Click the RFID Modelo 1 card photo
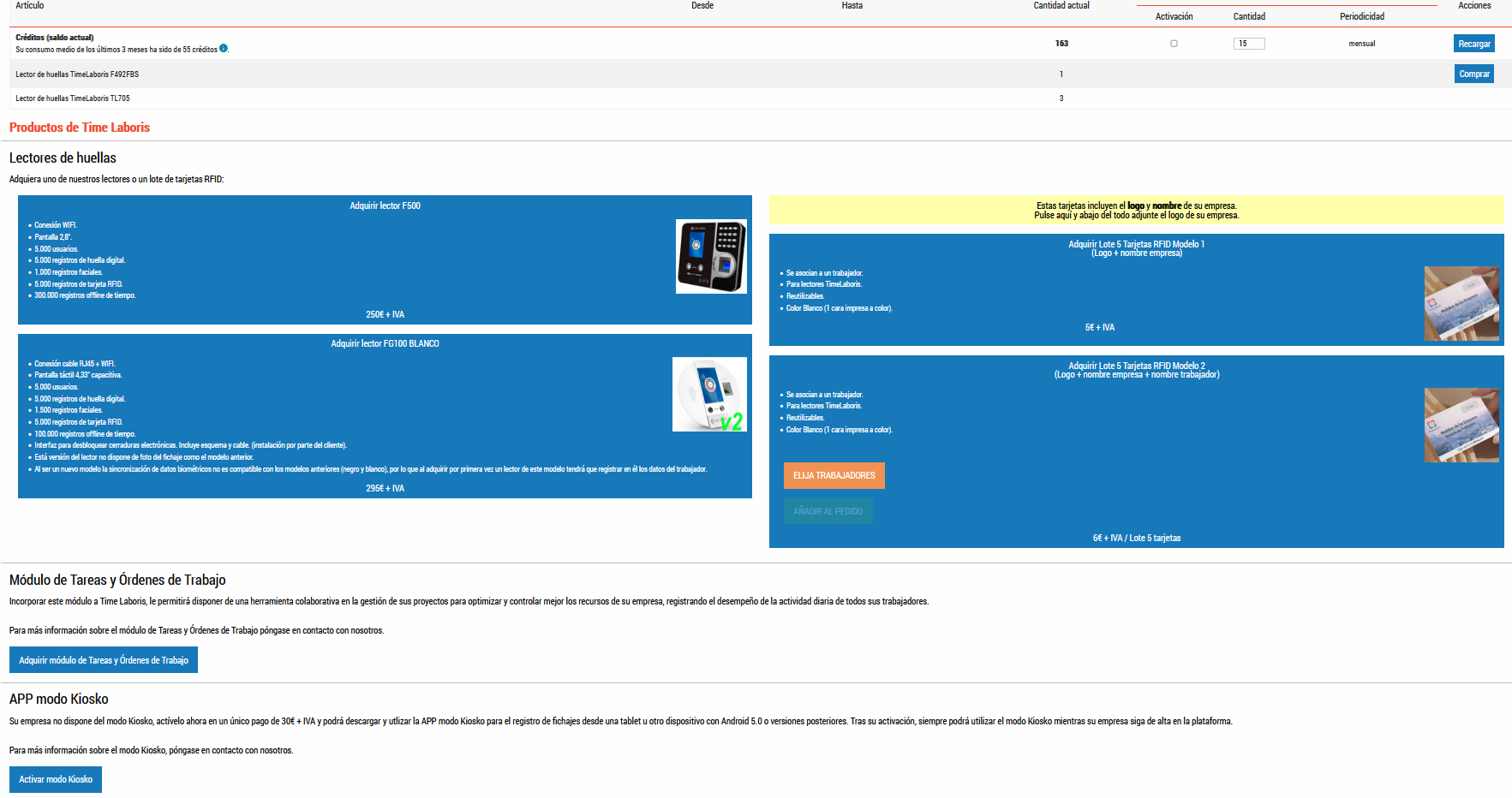This screenshot has height=798, width=1512. point(1461,303)
